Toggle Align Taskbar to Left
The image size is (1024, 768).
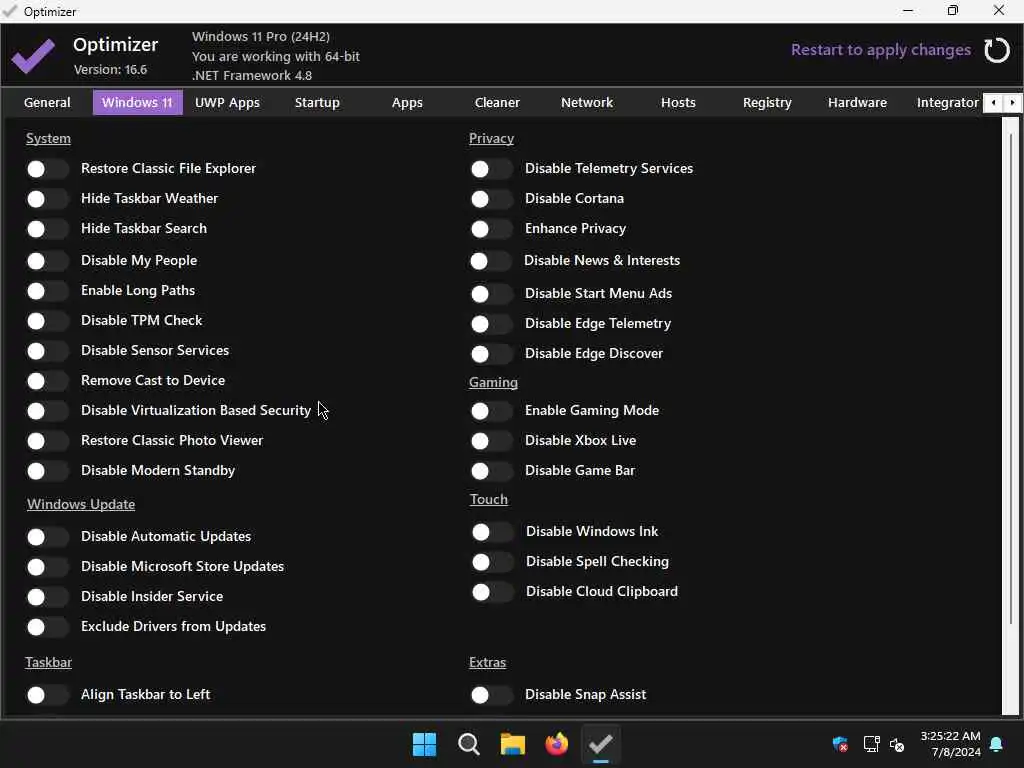coord(48,696)
